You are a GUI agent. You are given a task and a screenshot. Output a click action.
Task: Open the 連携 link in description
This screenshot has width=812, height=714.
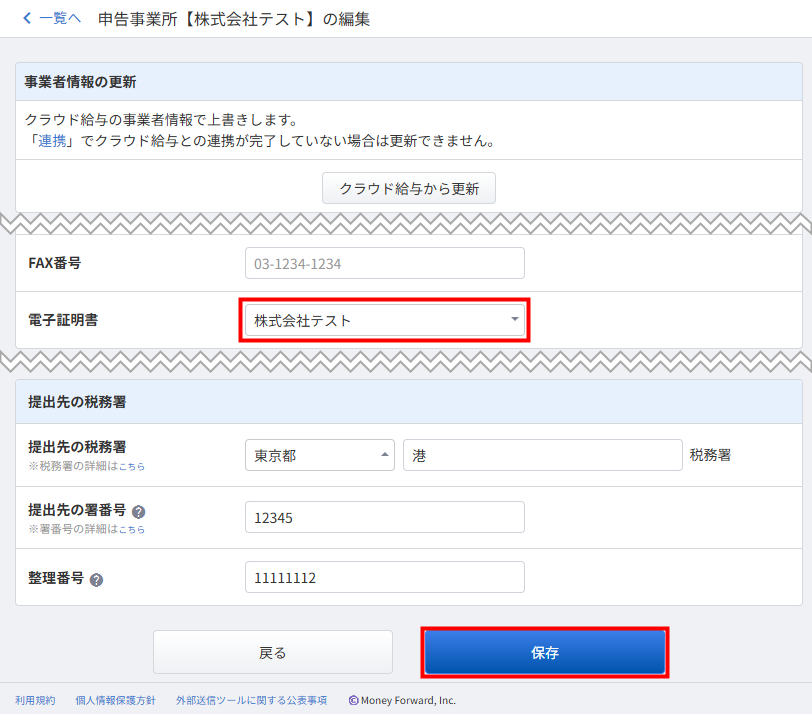(x=52, y=140)
